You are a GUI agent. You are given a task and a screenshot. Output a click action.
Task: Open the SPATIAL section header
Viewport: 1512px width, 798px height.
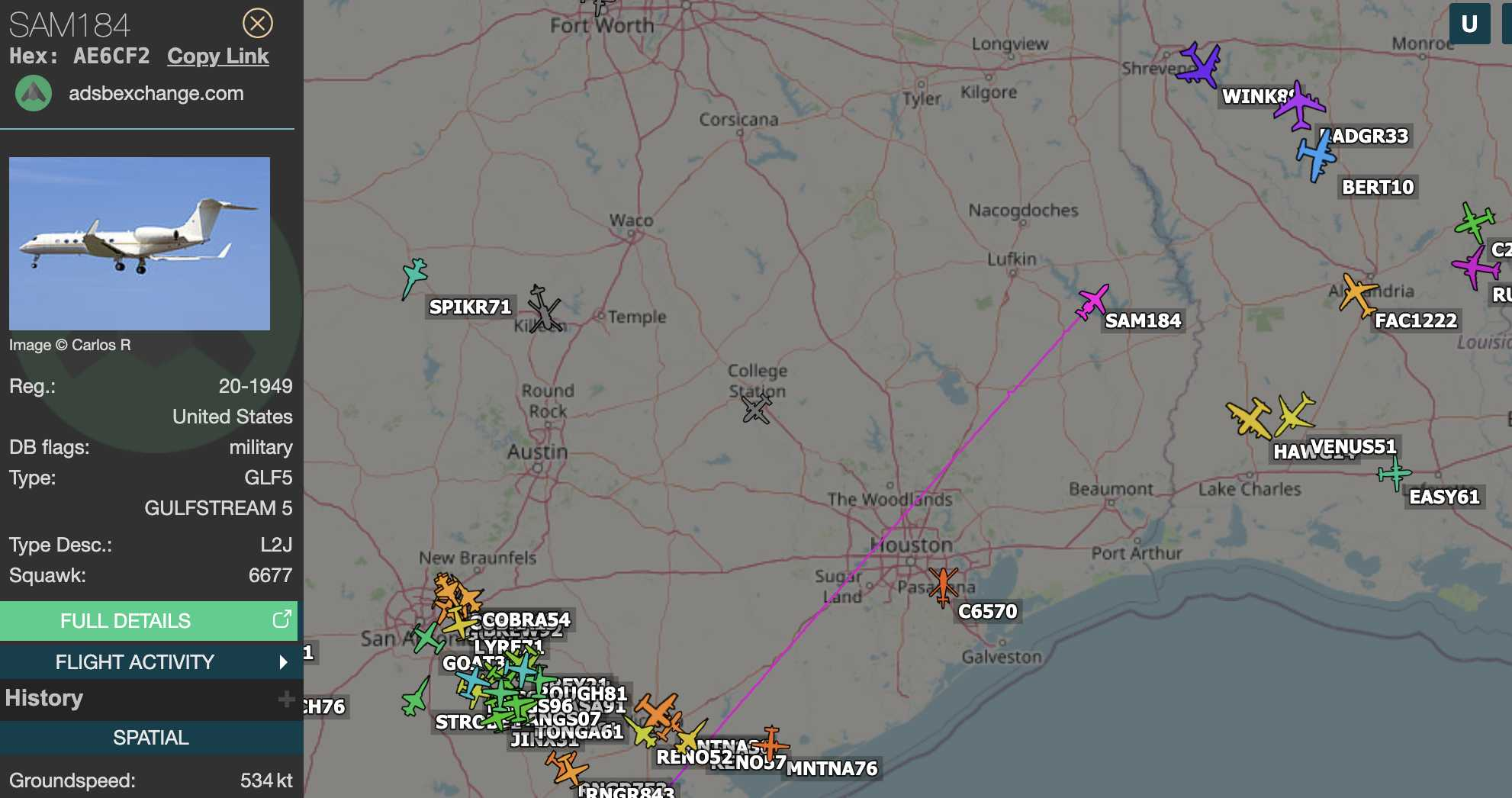point(151,738)
